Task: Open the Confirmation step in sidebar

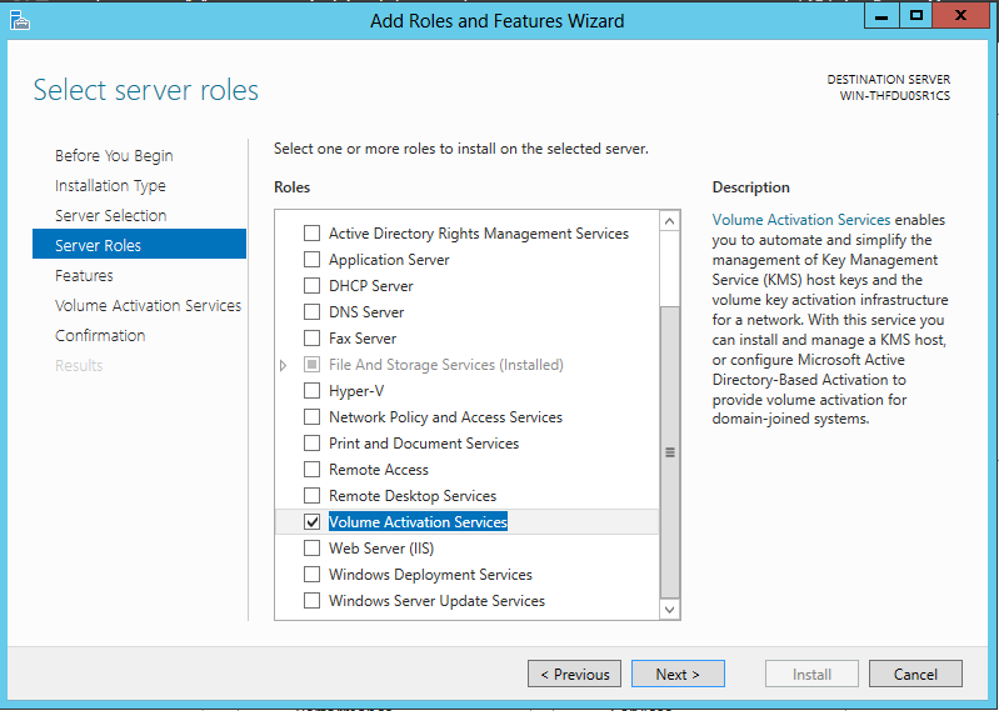Action: point(100,335)
